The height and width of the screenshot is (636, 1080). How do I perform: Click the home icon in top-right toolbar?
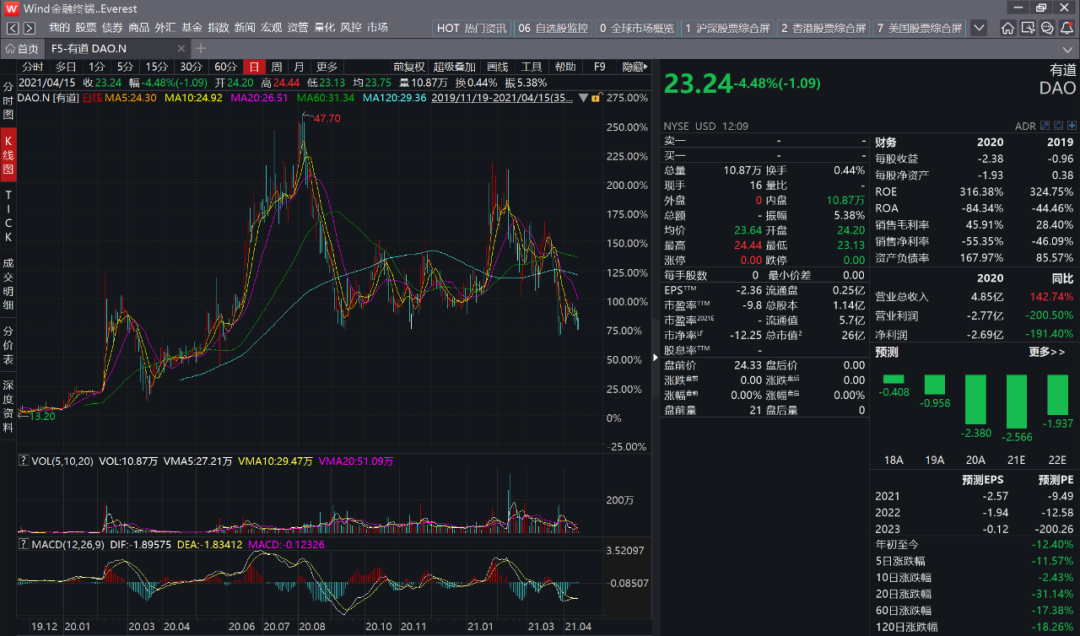tap(1008, 28)
